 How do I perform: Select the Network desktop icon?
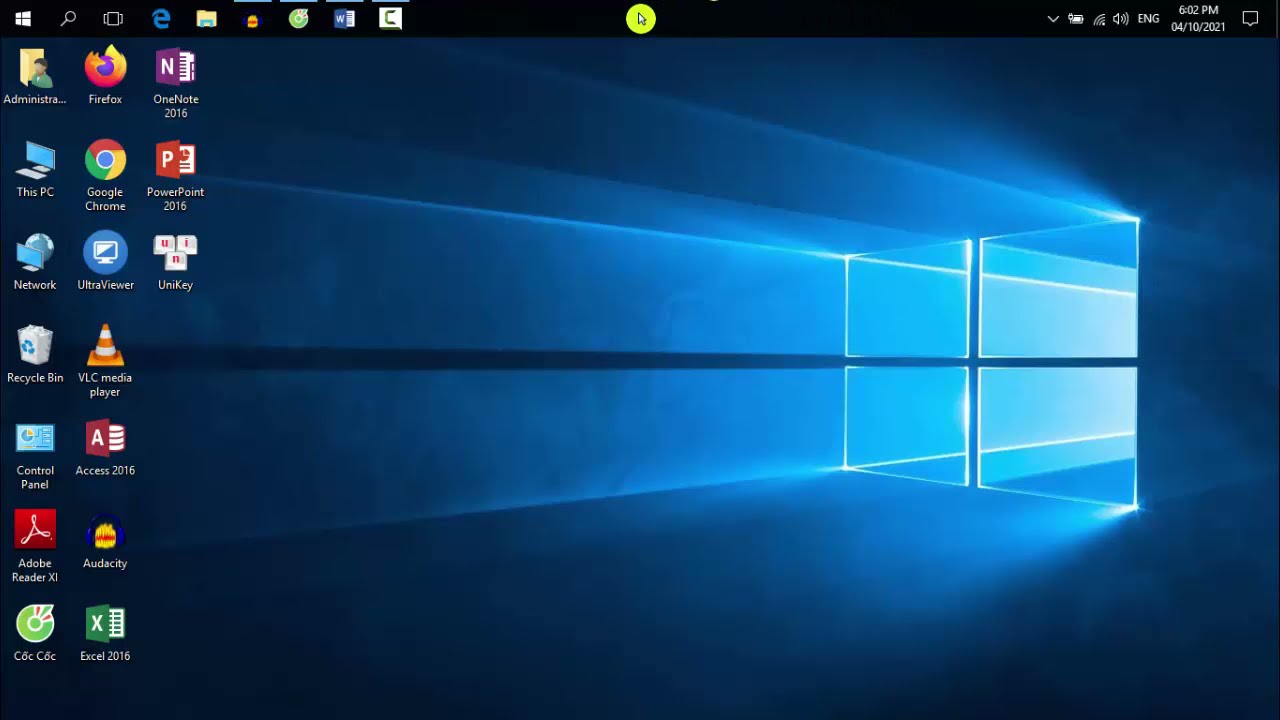(35, 263)
